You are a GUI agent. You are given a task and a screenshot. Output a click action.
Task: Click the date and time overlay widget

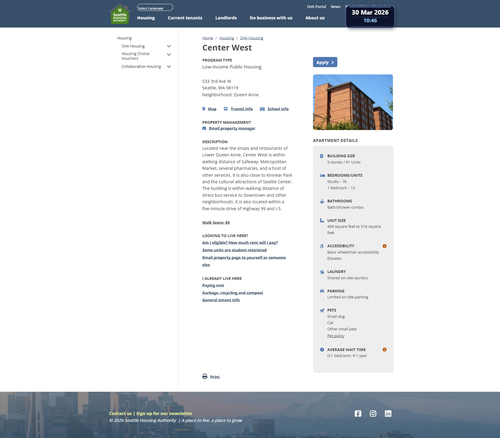[370, 16]
